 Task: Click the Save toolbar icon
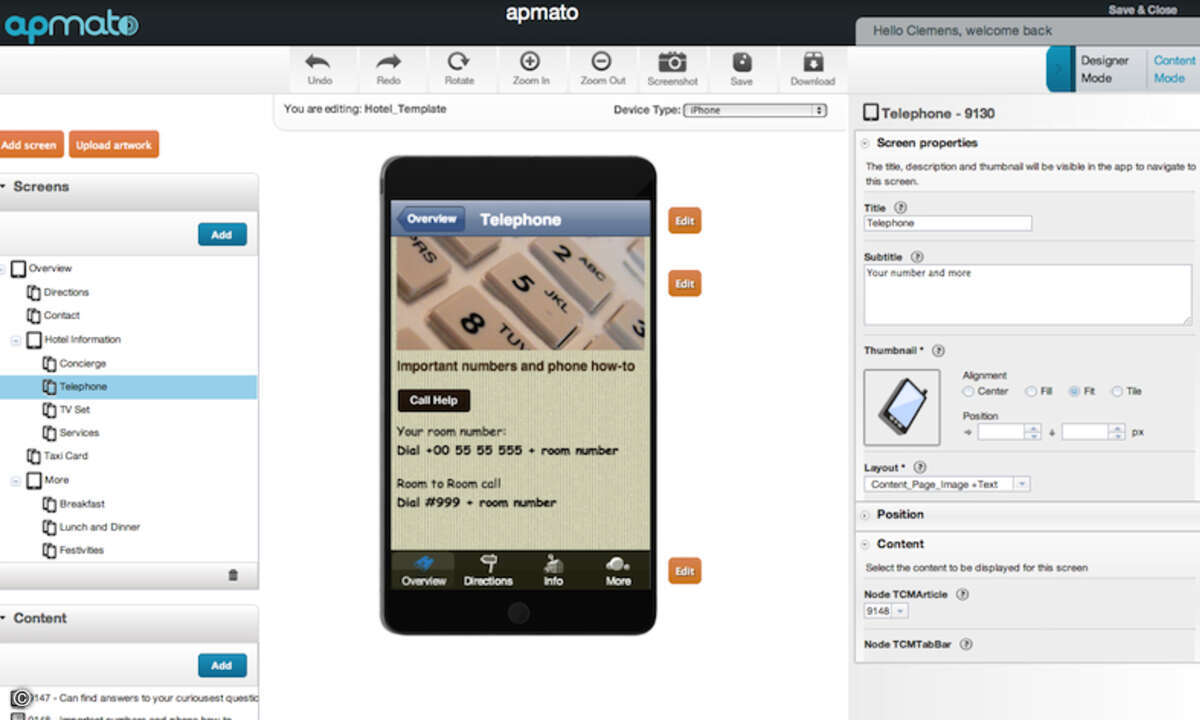pyautogui.click(x=741, y=69)
